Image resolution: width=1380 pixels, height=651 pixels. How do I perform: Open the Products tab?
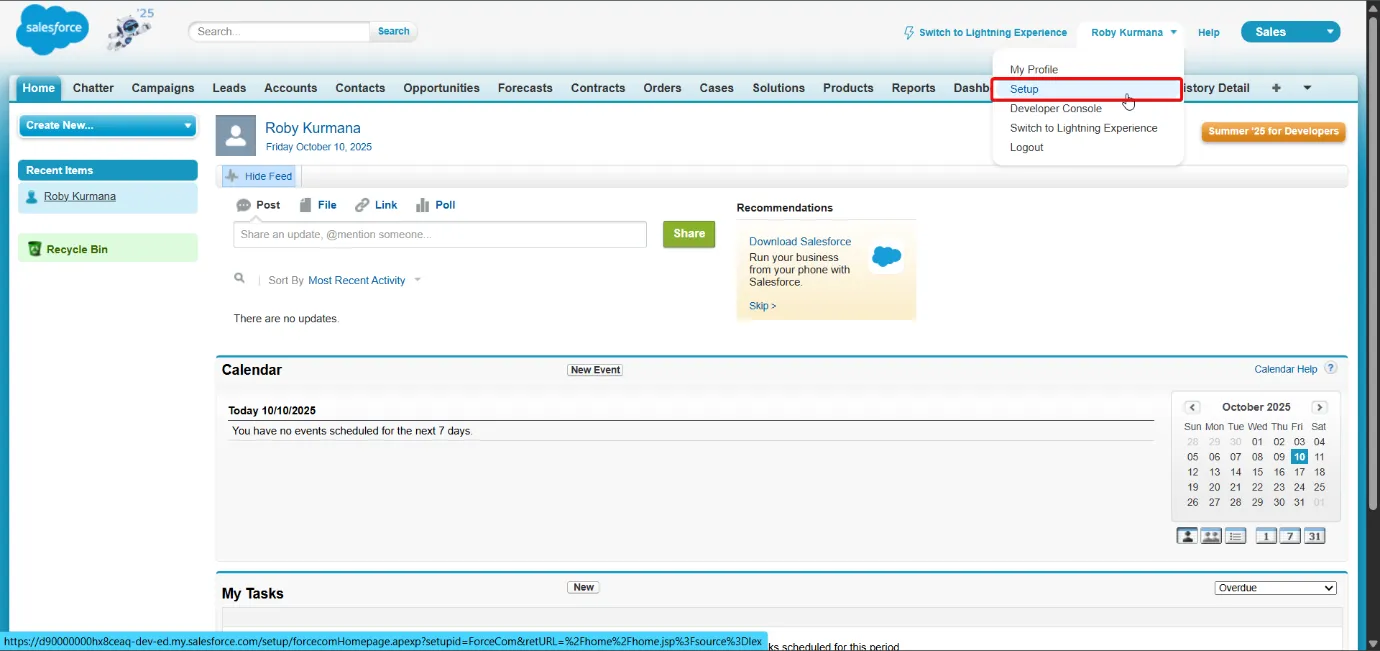tap(848, 88)
